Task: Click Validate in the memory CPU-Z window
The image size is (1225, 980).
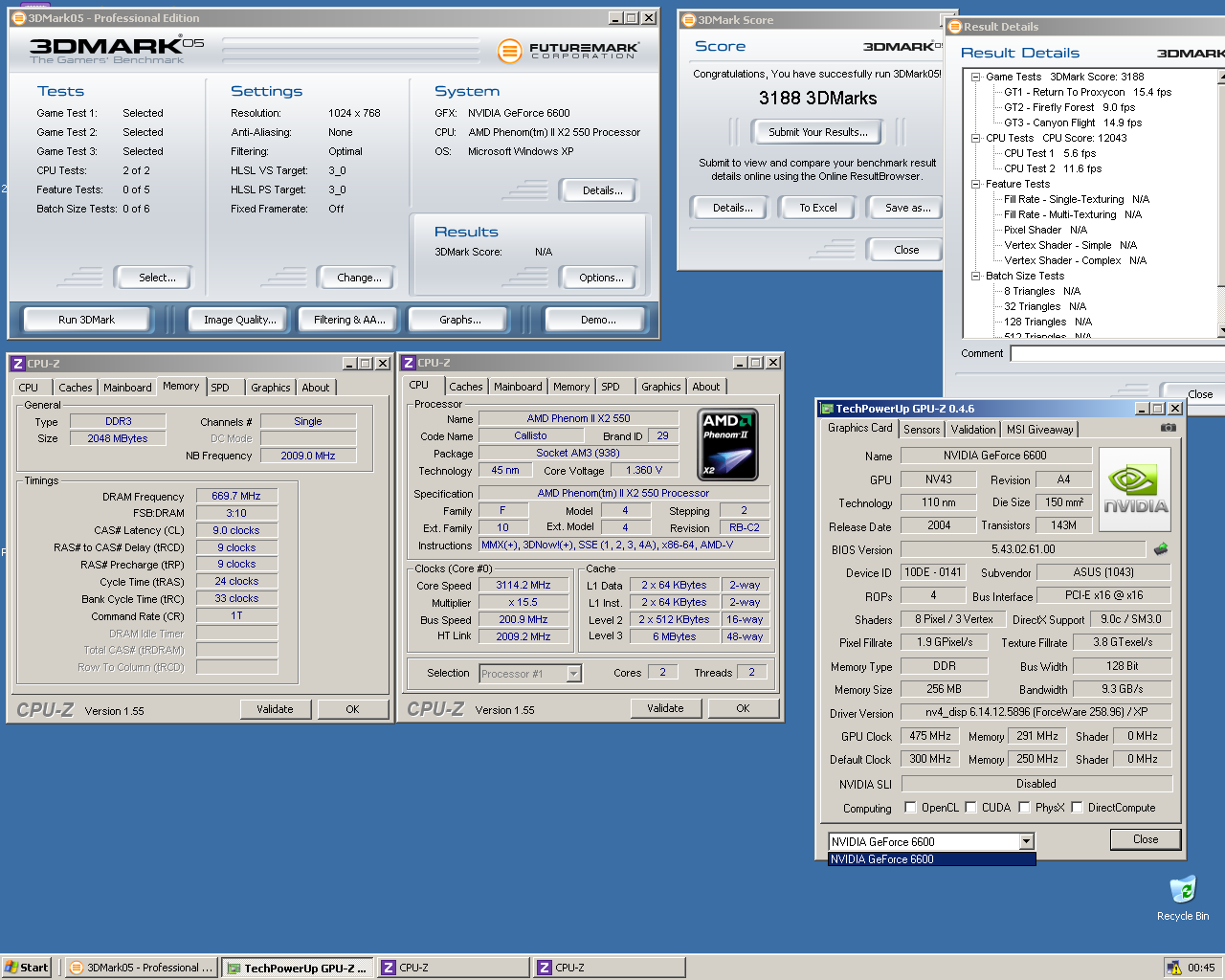Action: pos(275,709)
